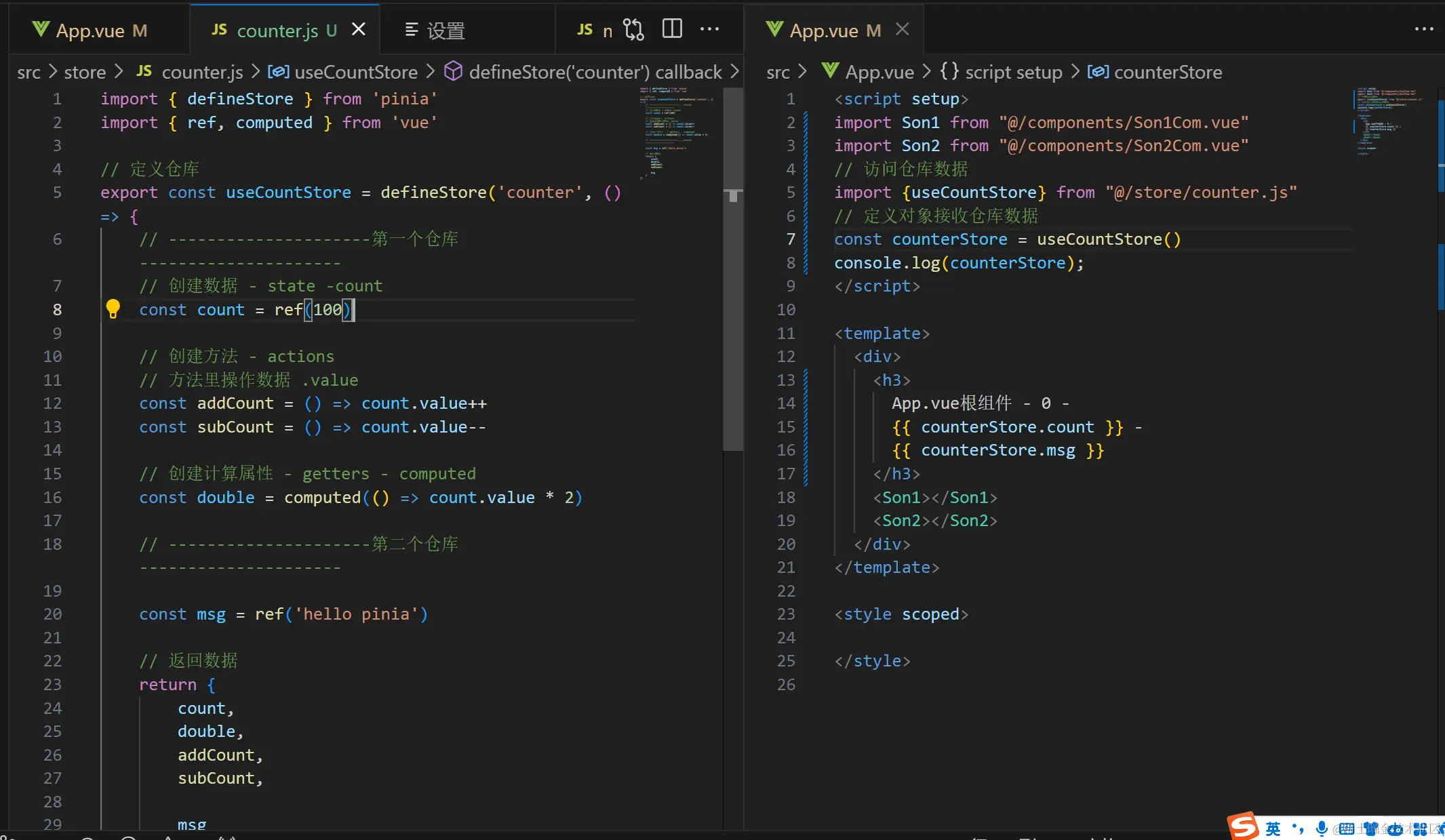The width and height of the screenshot is (1445, 840).
Task: Open Sogou skin shirt icon
Action: (1371, 828)
